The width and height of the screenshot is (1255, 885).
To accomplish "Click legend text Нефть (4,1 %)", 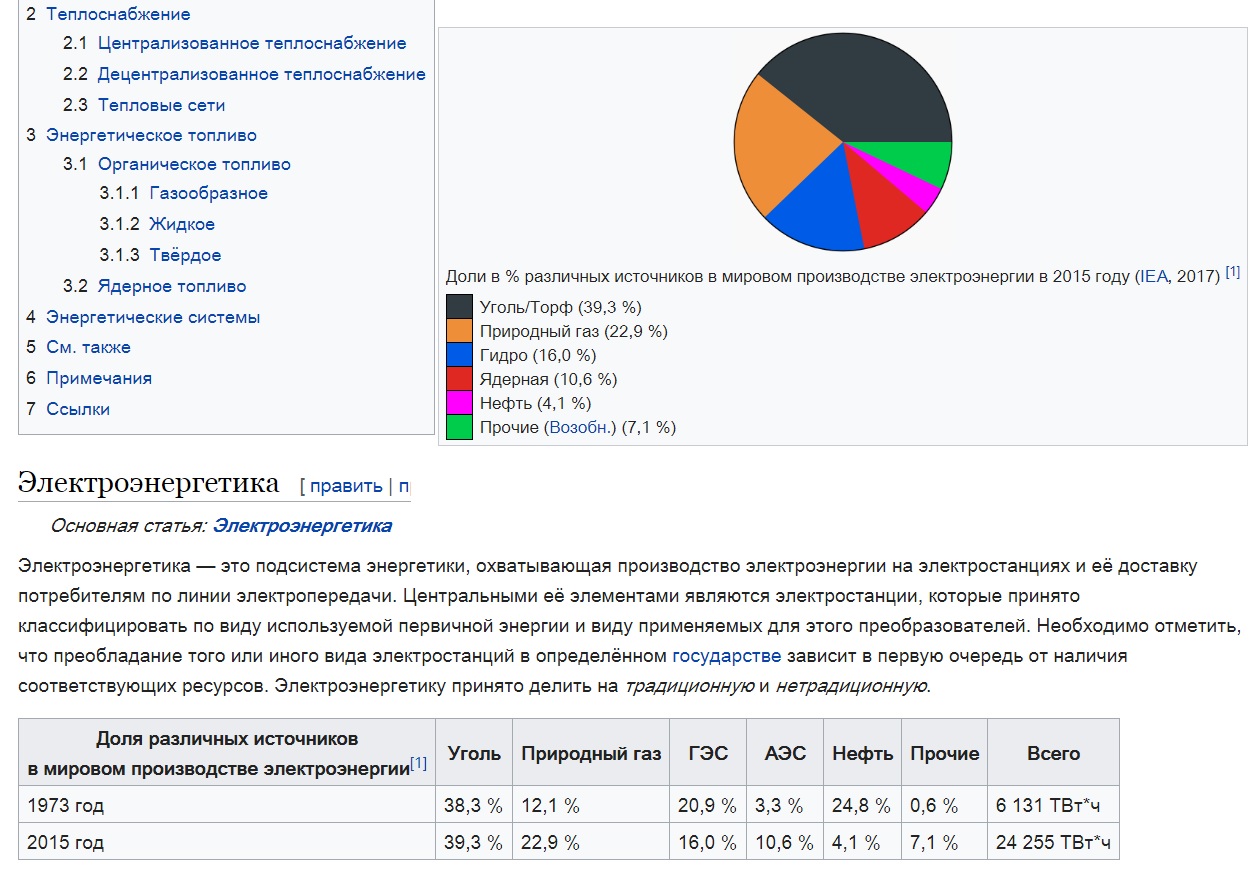I will [x=536, y=403].
